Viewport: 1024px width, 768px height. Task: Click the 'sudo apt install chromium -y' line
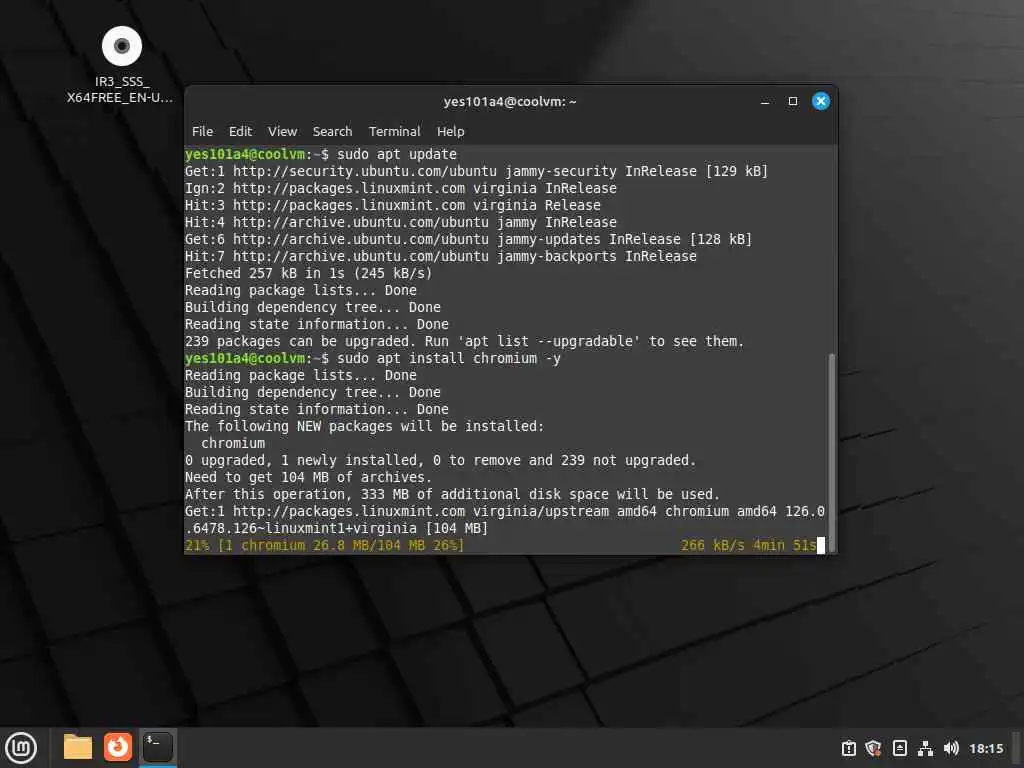point(373,358)
